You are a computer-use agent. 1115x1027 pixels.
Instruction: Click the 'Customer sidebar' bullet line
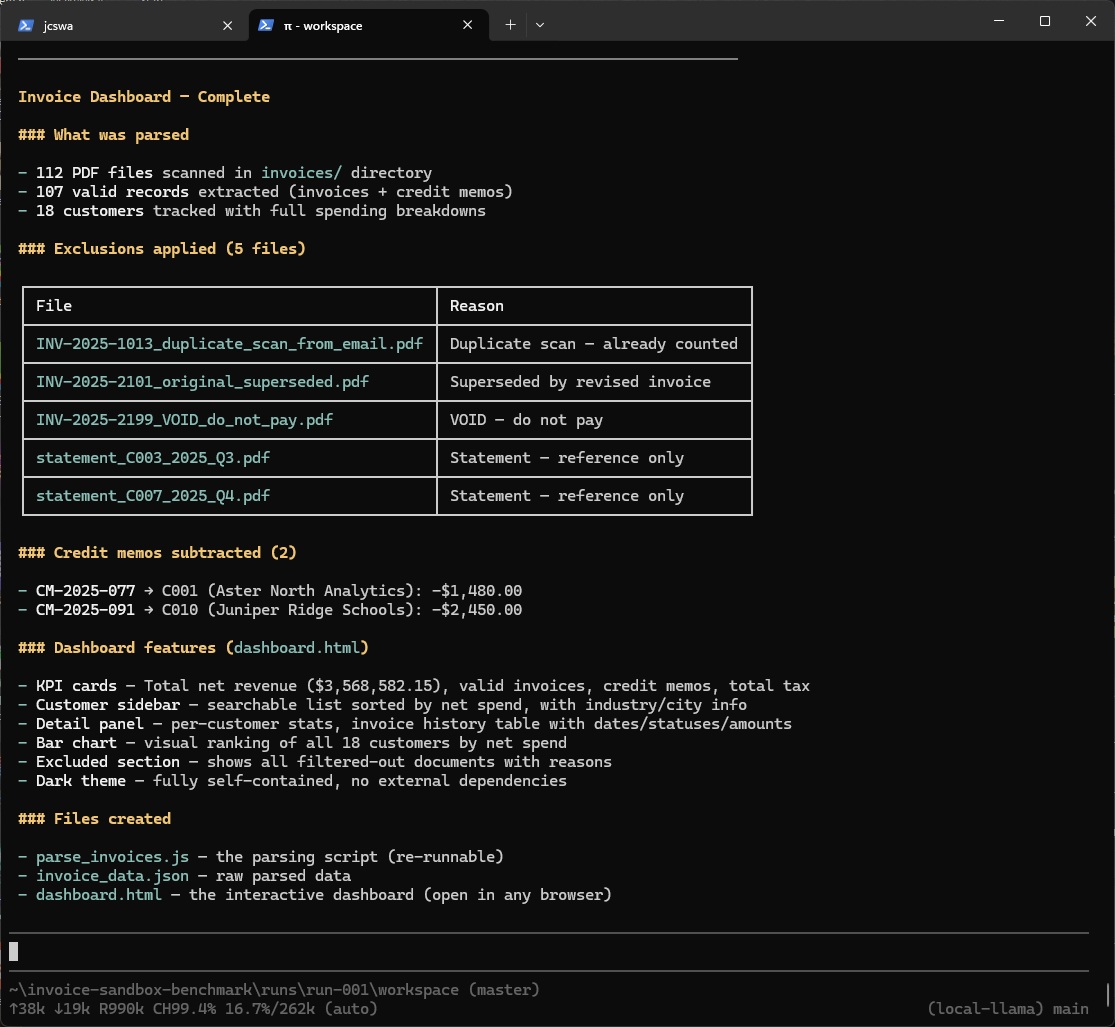click(383, 705)
